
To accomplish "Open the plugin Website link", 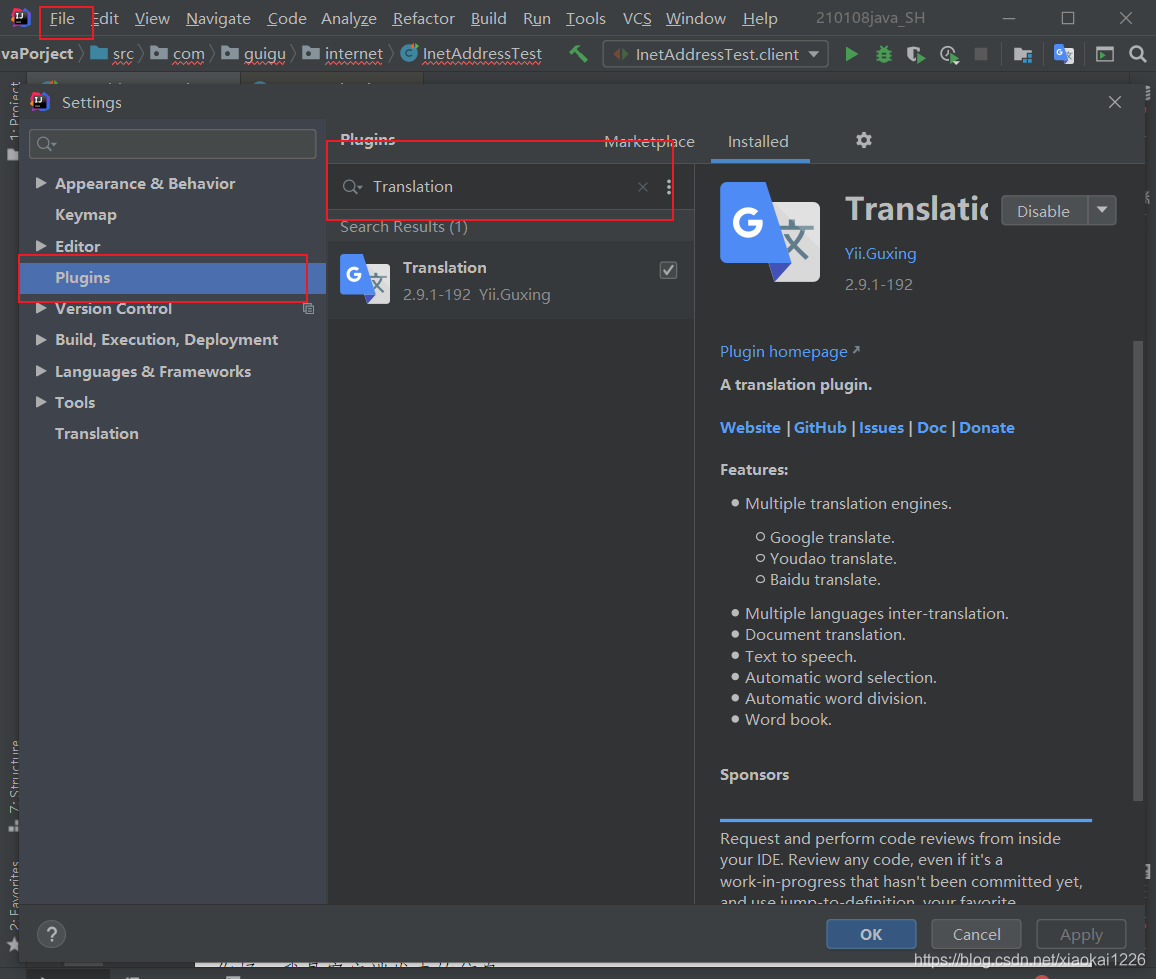I will click(750, 428).
